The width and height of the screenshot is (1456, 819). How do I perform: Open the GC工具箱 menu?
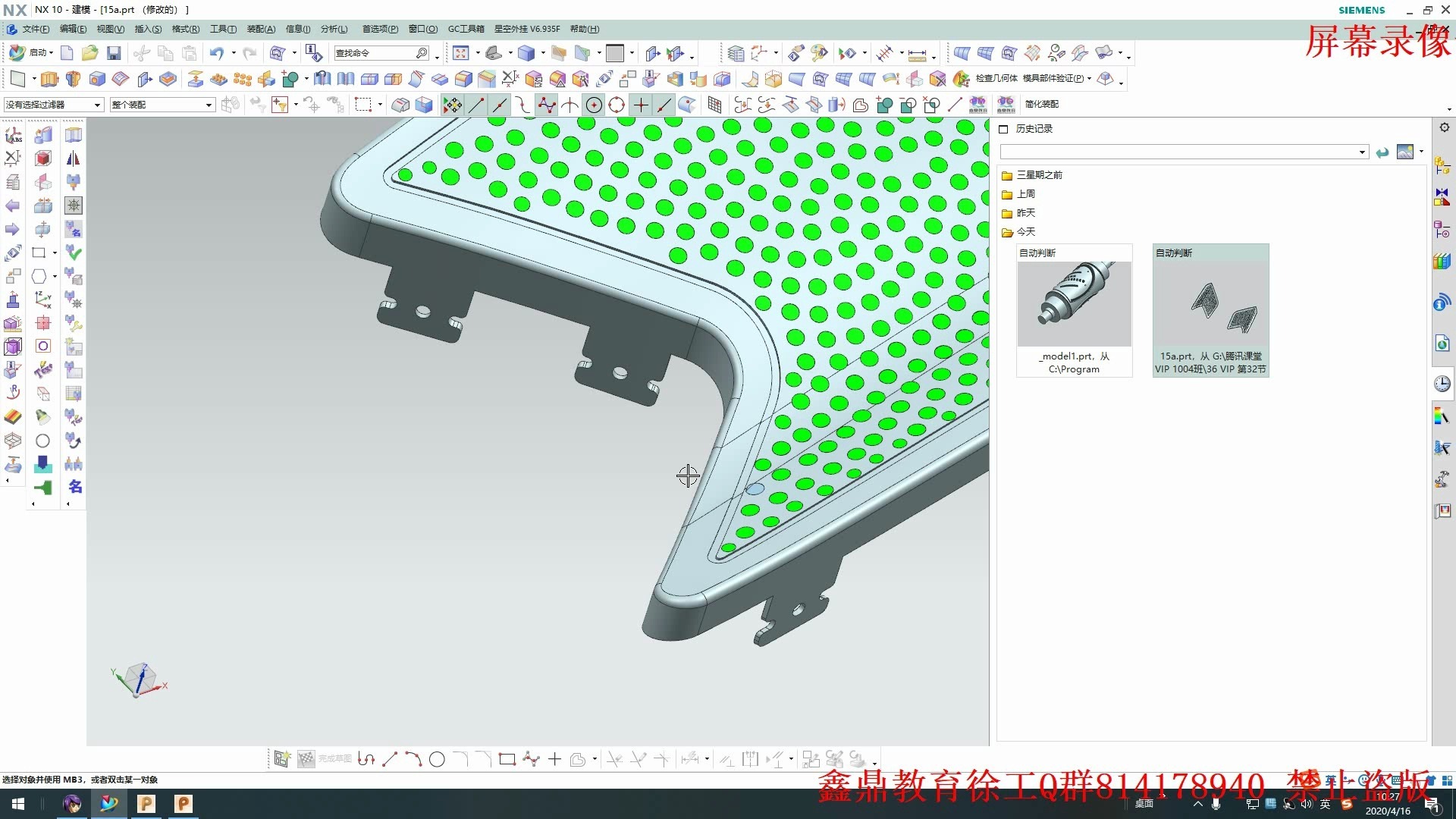[466, 29]
